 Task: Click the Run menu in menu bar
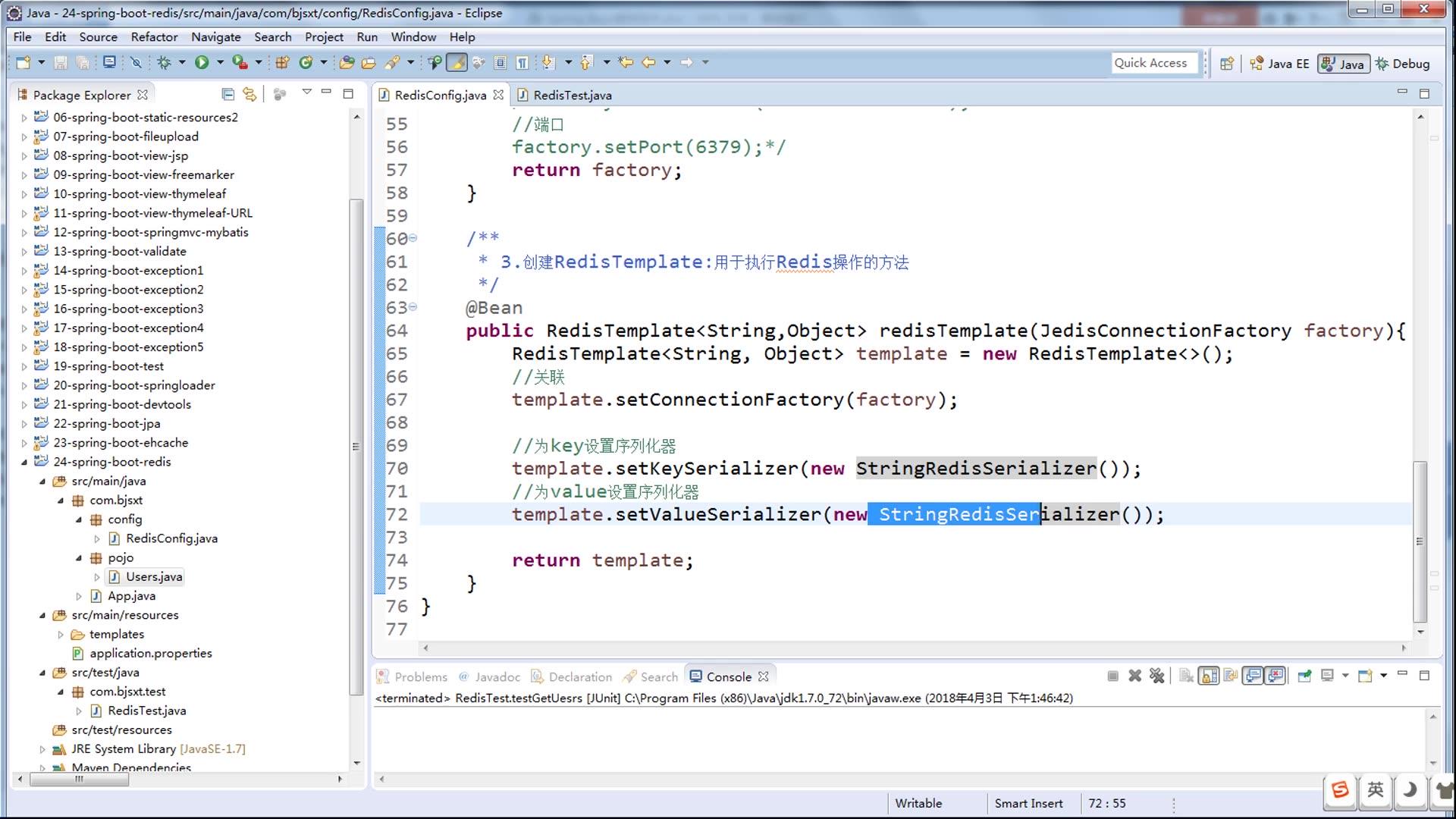366,37
